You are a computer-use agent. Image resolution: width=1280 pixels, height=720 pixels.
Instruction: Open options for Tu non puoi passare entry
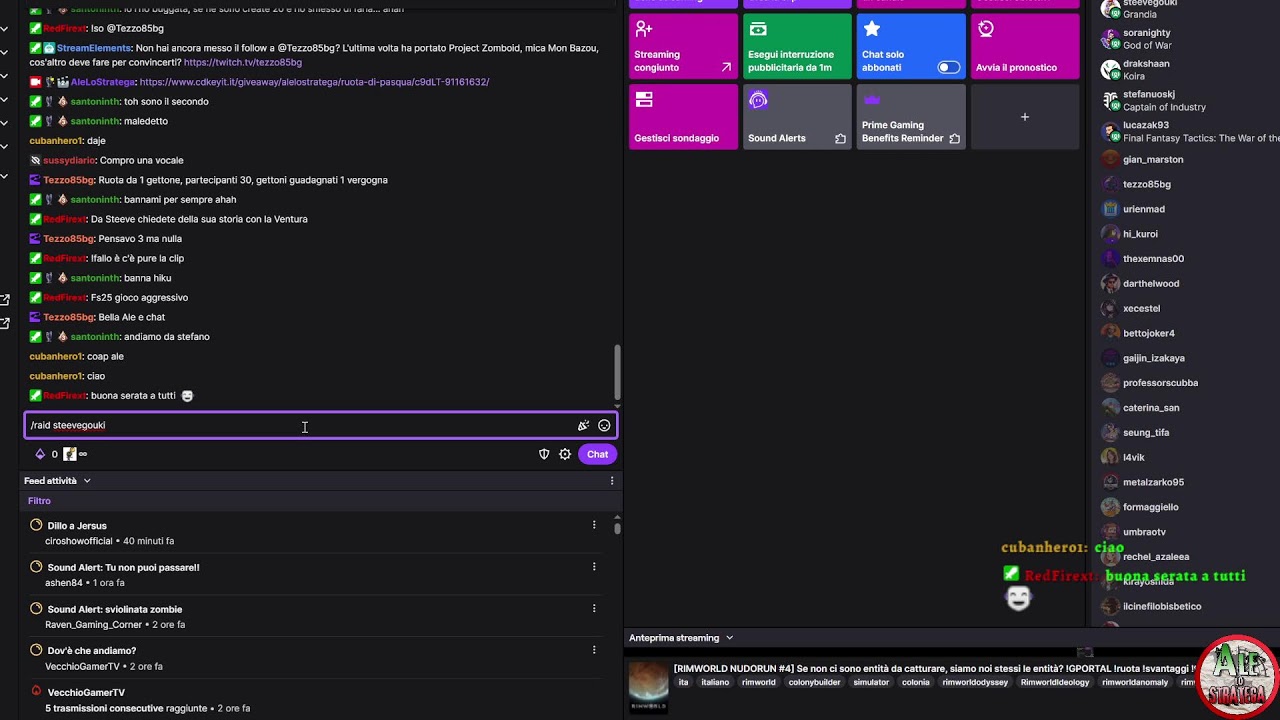click(x=594, y=567)
